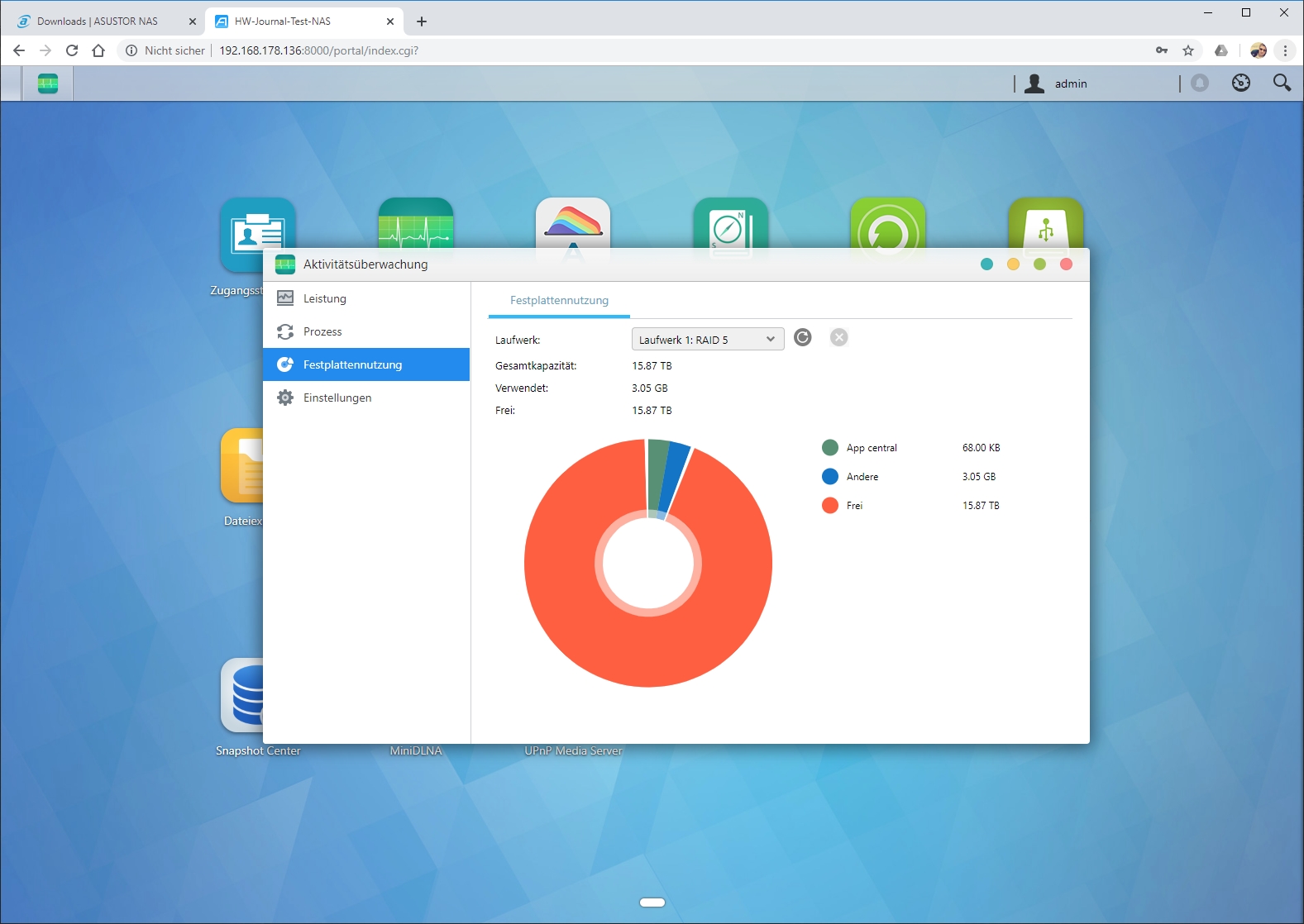Open the saved passwords key icon
1304x924 pixels.
[x=1162, y=50]
